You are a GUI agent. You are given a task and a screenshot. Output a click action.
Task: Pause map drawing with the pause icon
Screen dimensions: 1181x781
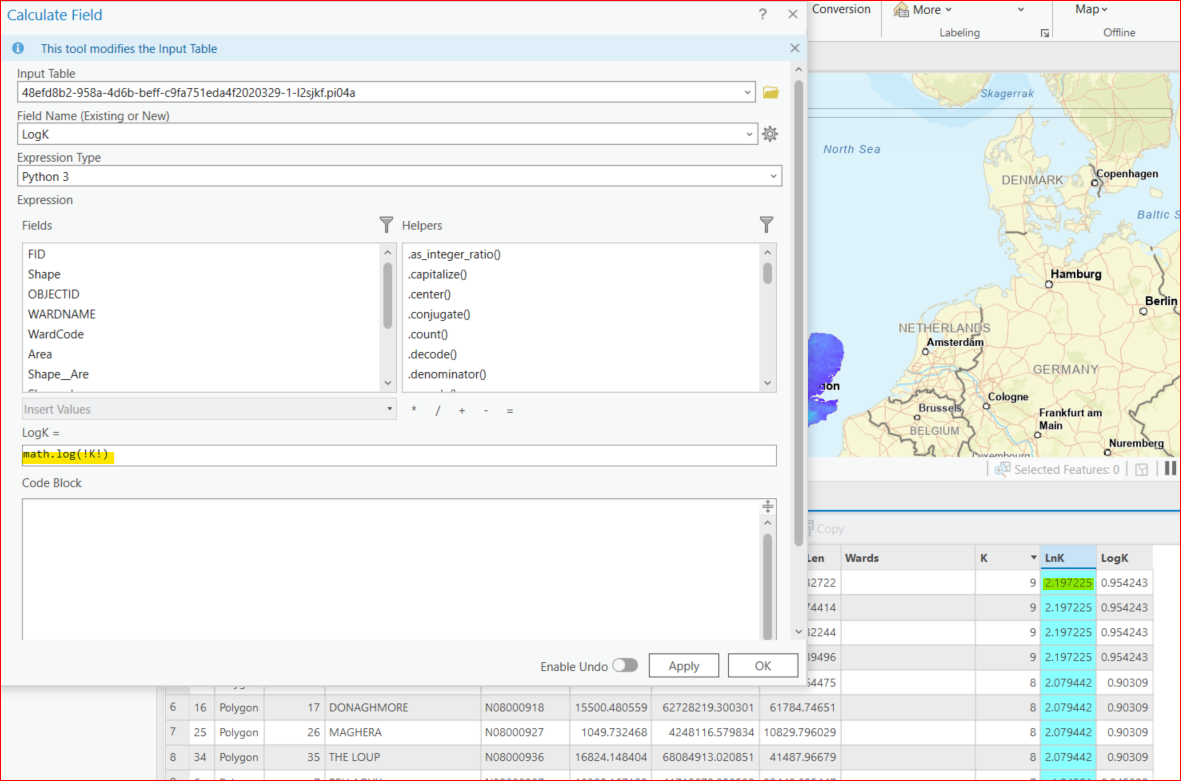[x=1171, y=467]
